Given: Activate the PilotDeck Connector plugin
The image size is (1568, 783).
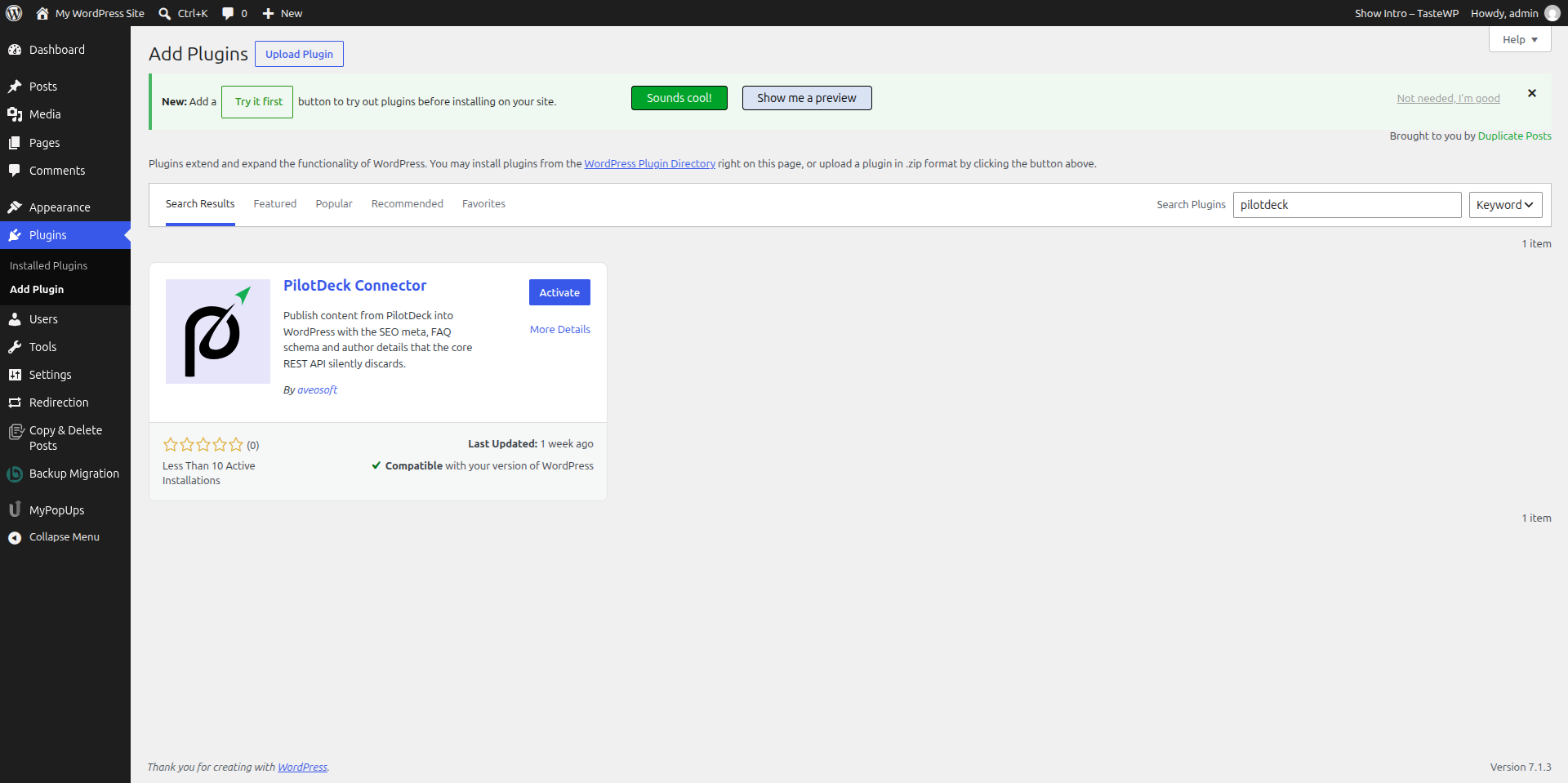Looking at the screenshot, I should [559, 292].
